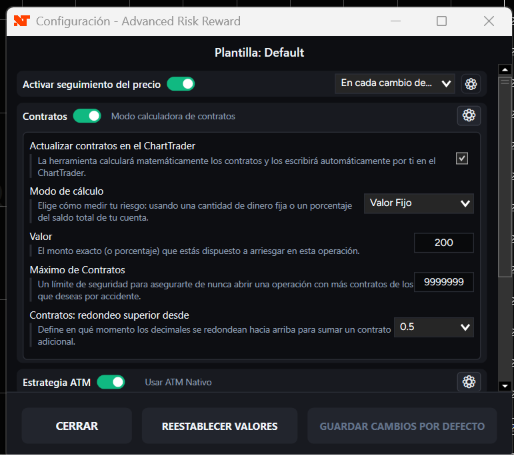Open gear settings for Estrategia ATM section
This screenshot has width=514, height=455.
469,382
